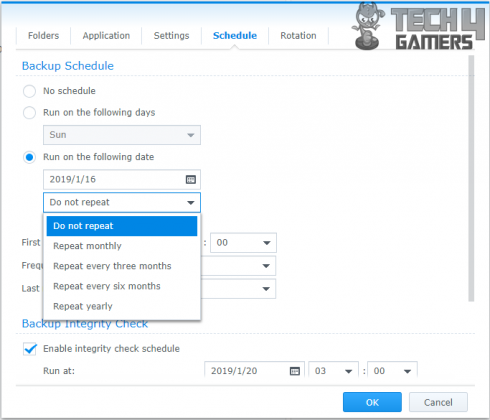Open calendar picker for backup date 2019/1/16
Screen dimensions: 490x420
coord(191,180)
